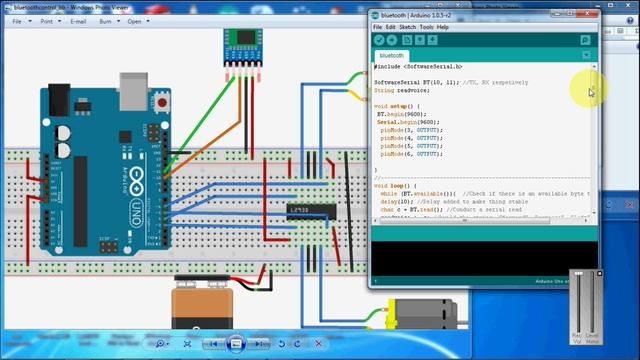Click the Arduino Uno board status text
640x360 pixels.
click(552, 281)
